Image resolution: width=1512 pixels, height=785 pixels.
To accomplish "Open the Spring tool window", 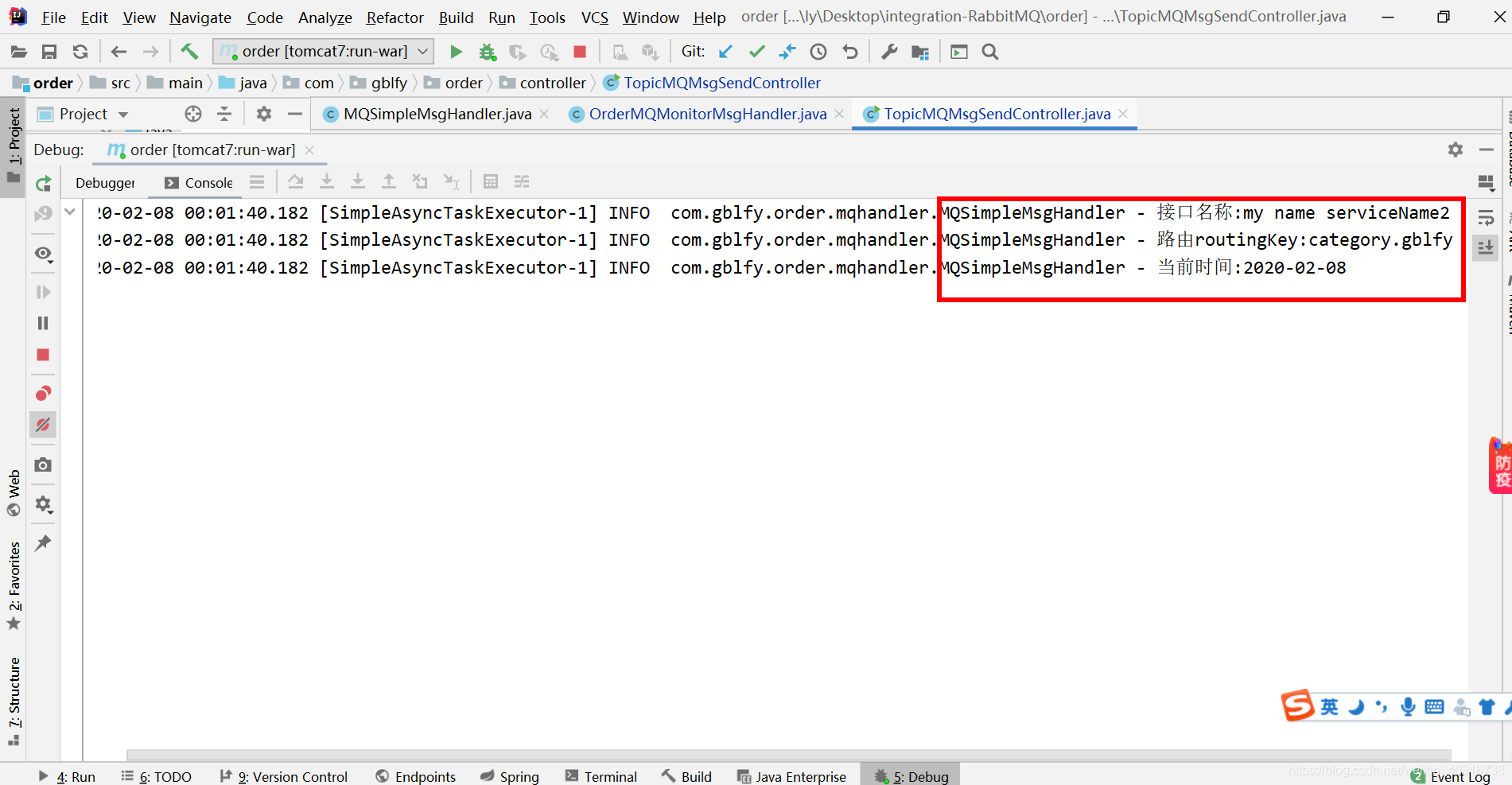I will click(510, 776).
